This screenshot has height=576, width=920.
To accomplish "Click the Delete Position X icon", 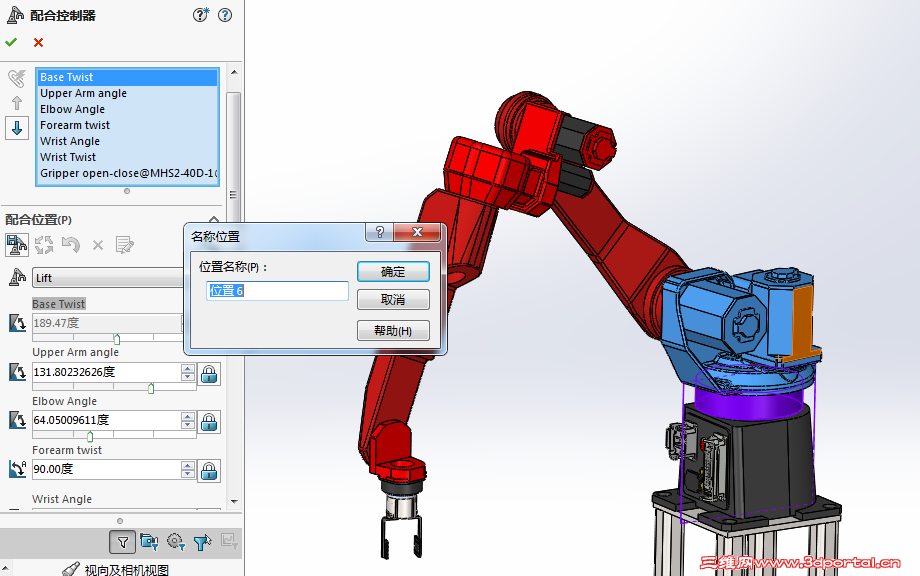I will [x=98, y=245].
